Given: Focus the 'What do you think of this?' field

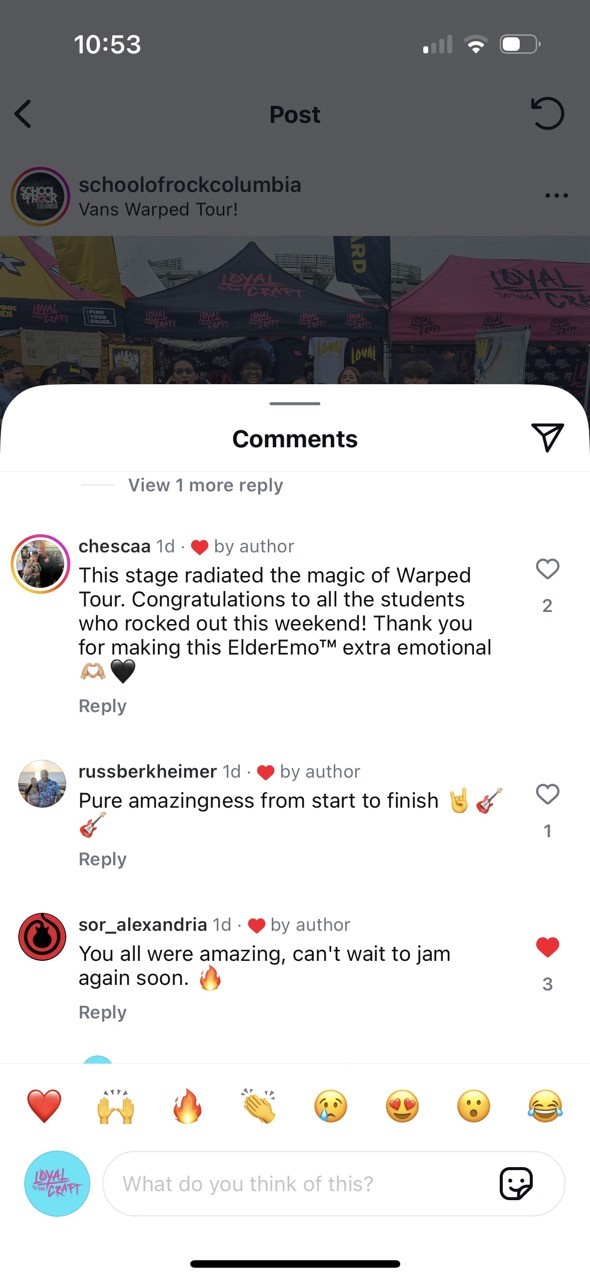Looking at the screenshot, I should tap(334, 1184).
